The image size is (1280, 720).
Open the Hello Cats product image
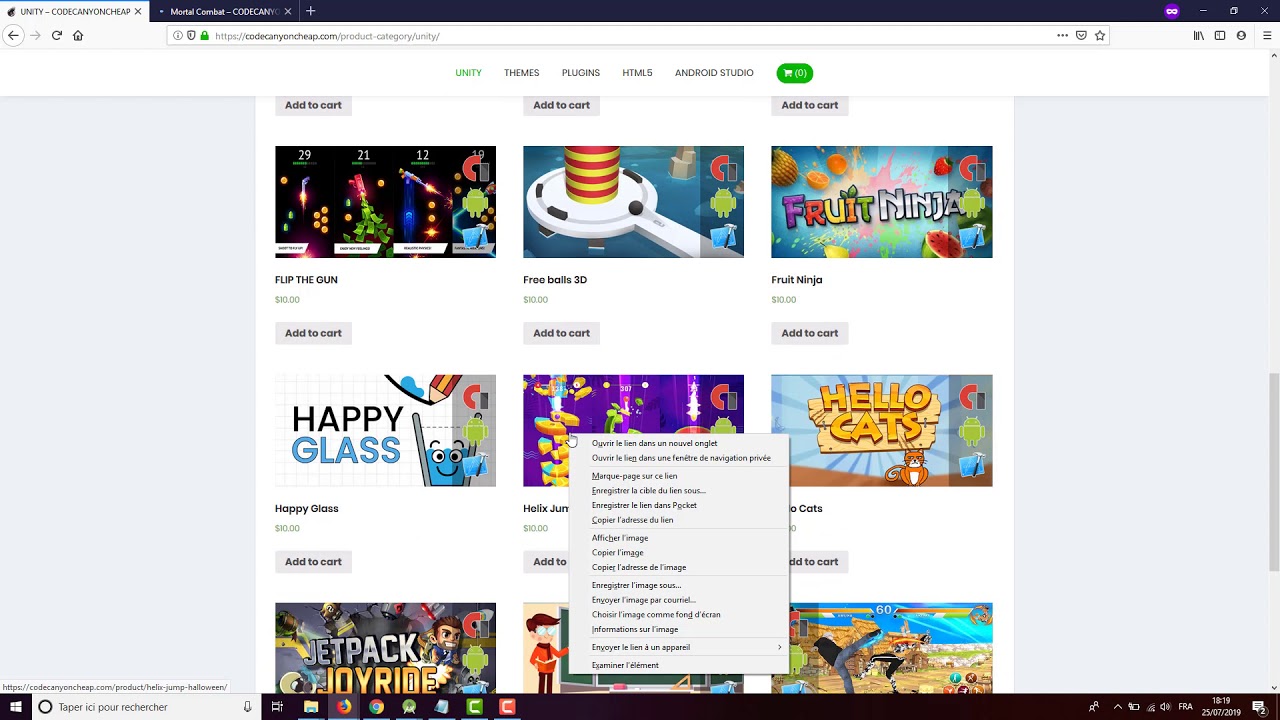tap(881, 431)
